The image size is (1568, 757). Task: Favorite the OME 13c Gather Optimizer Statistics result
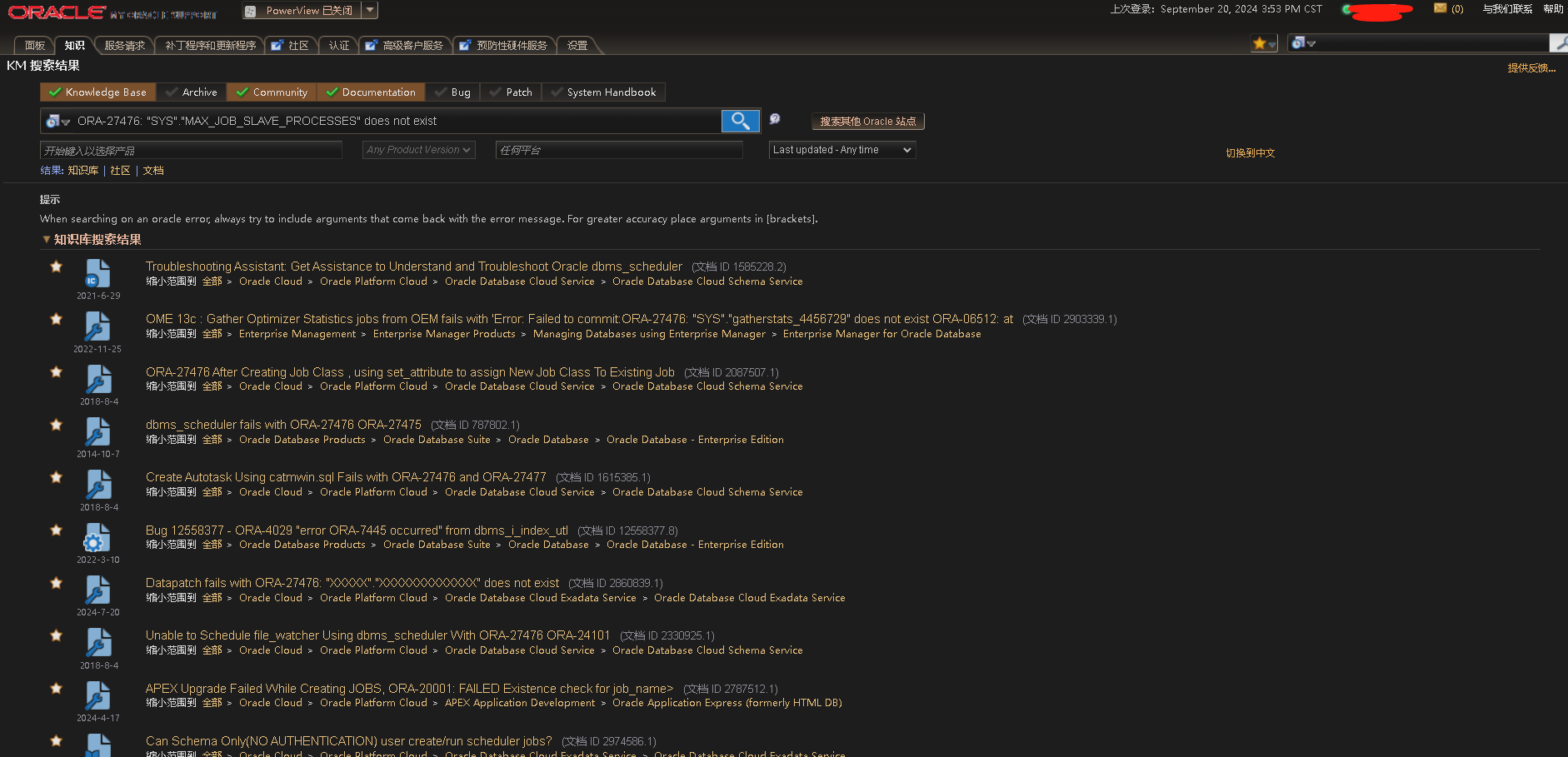[56, 319]
